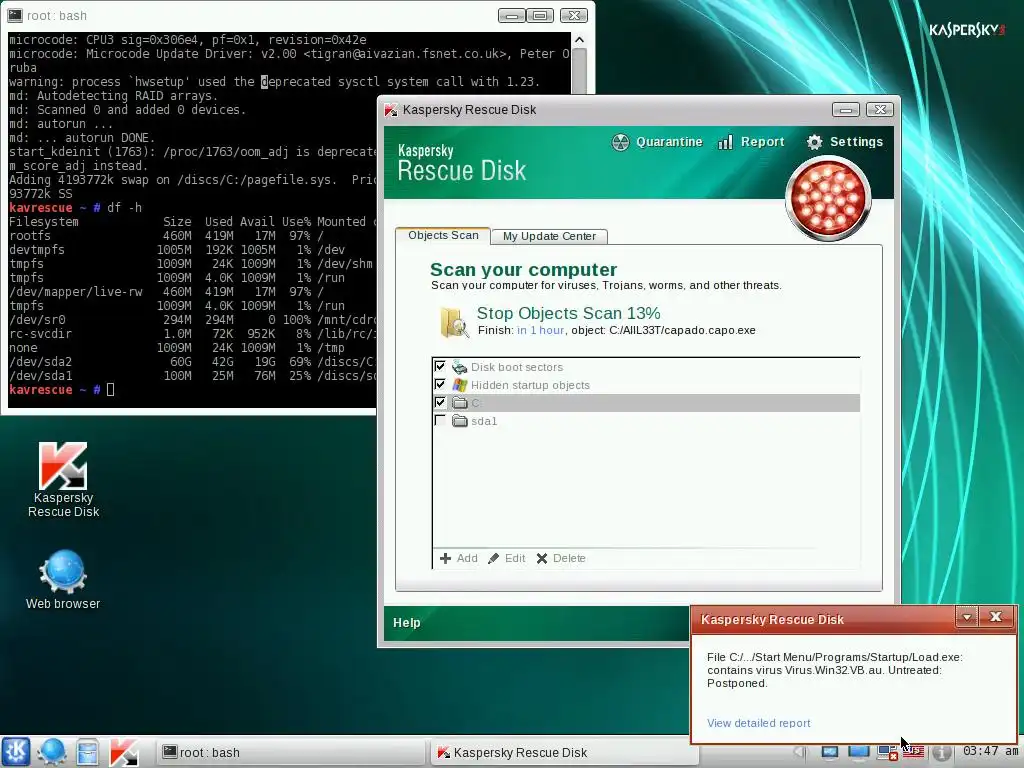Launch Kaspersky from taskbar quick launch
The height and width of the screenshot is (768, 1024).
click(x=123, y=752)
